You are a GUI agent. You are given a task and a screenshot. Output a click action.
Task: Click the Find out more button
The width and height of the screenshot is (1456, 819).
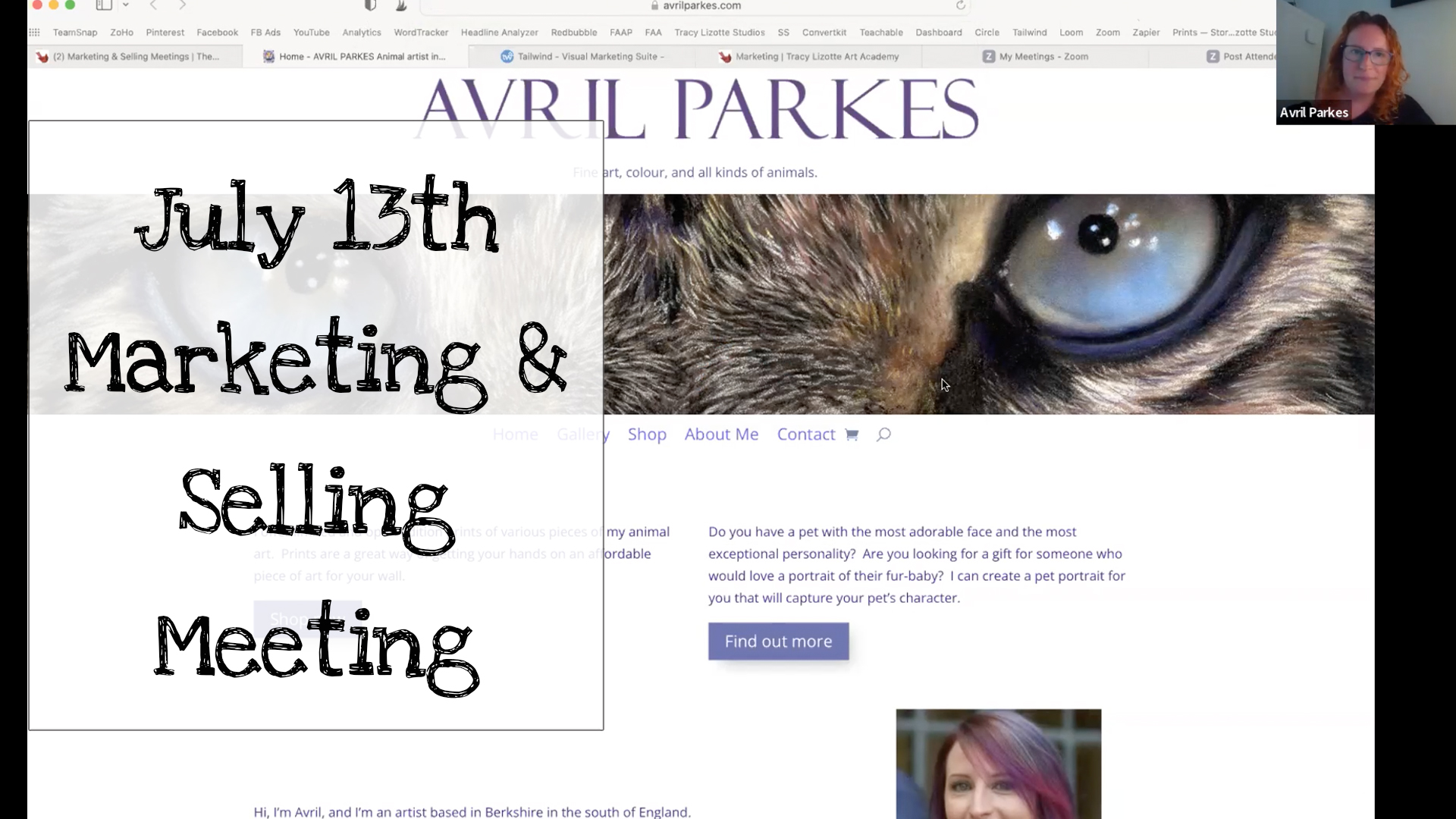[x=778, y=642]
